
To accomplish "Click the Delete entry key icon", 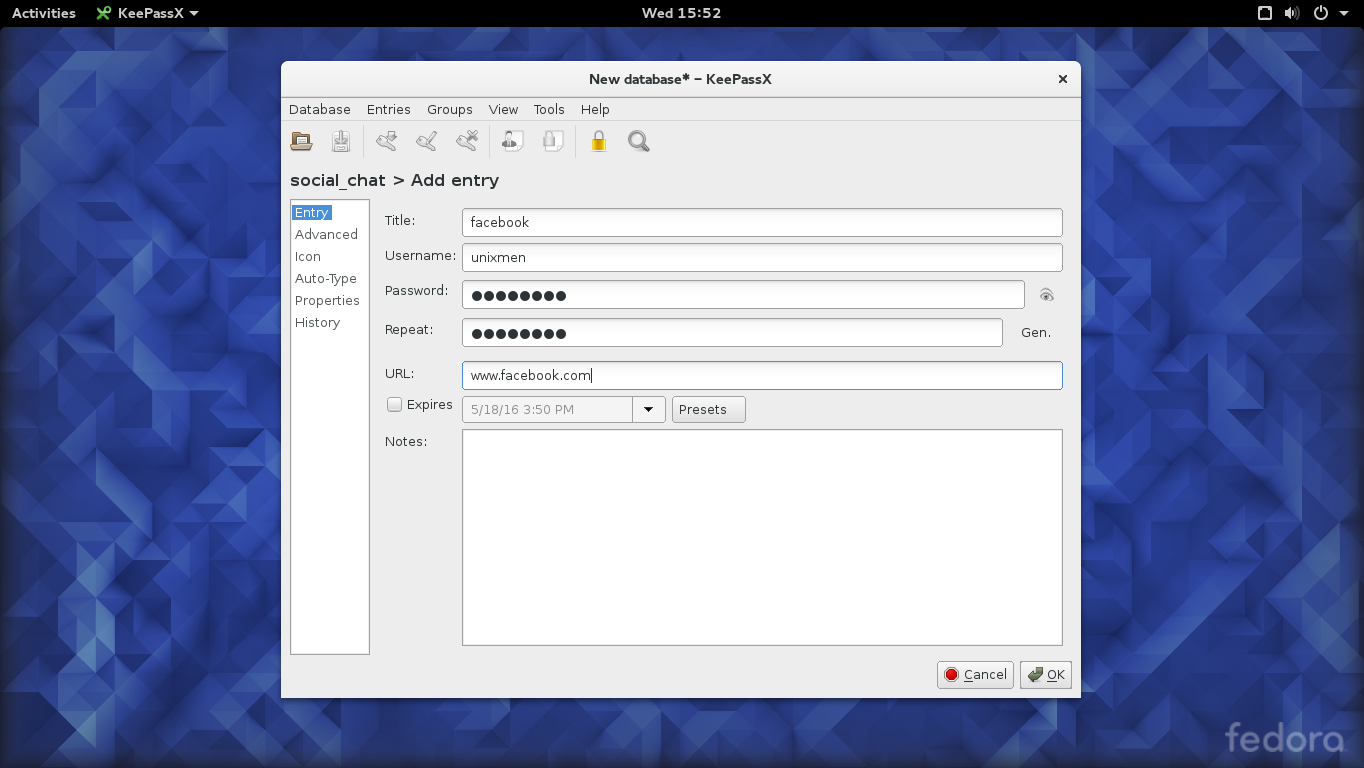I will click(x=467, y=141).
